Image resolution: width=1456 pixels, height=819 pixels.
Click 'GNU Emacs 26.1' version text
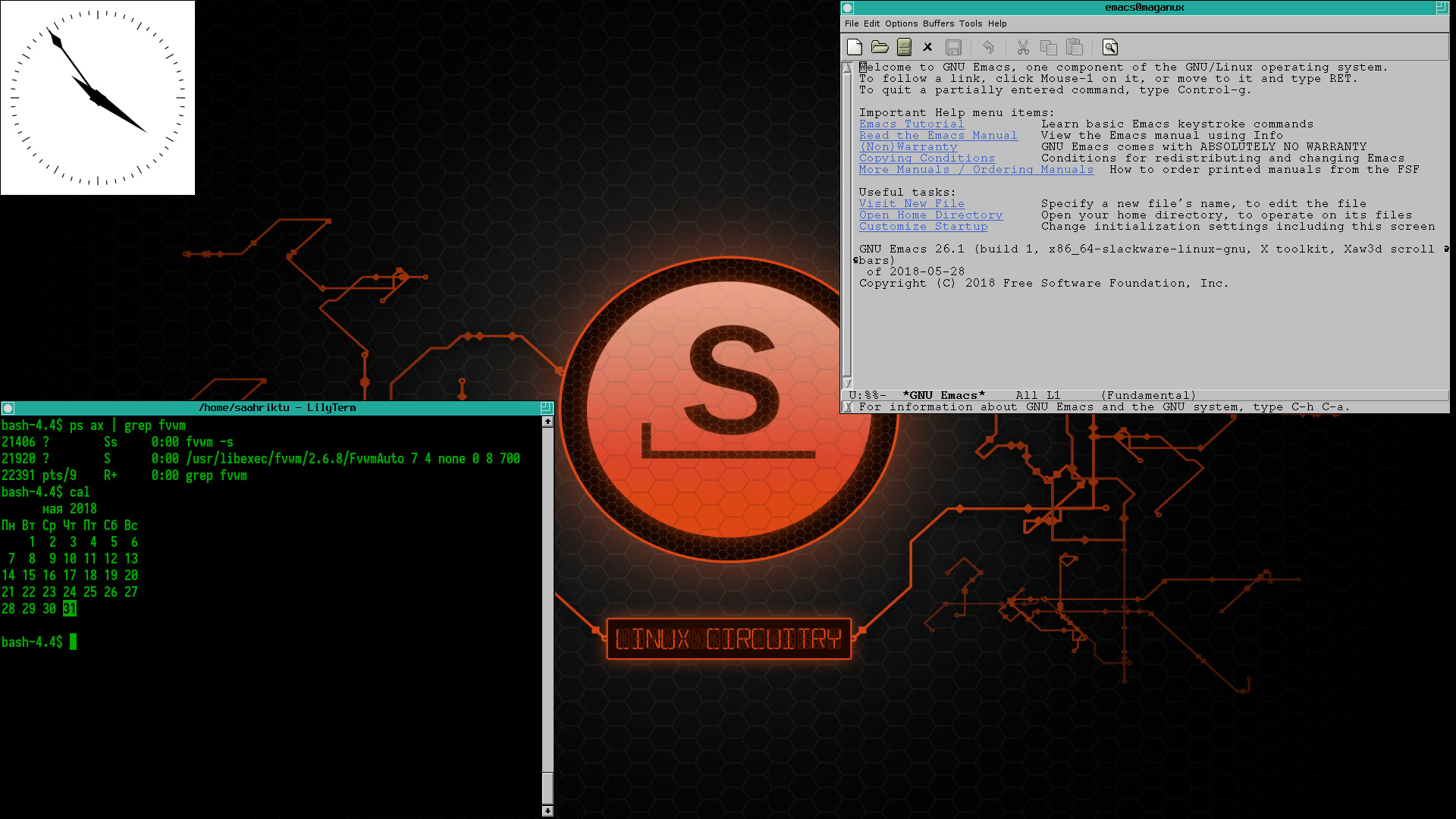click(x=912, y=249)
